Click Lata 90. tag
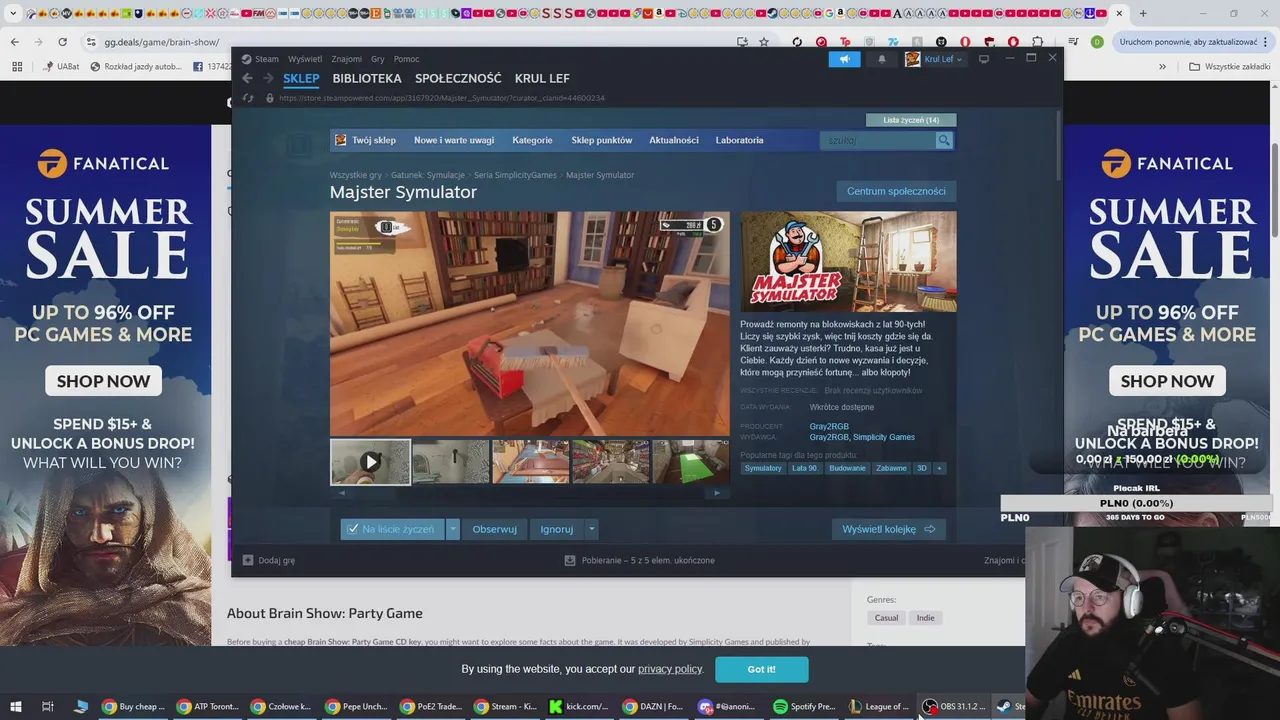The width and height of the screenshot is (1280, 720). [x=805, y=468]
